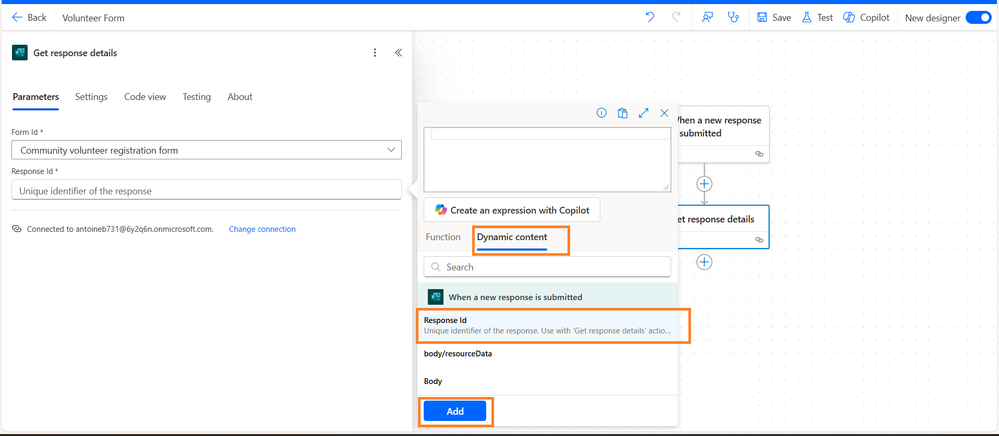This screenshot has width=999, height=436.
Task: Click the info icon in the expression popup
Action: (x=601, y=113)
